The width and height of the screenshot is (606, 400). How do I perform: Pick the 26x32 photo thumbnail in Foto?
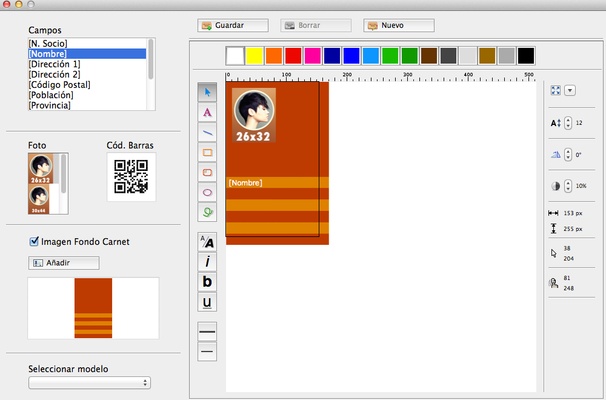pos(41,168)
